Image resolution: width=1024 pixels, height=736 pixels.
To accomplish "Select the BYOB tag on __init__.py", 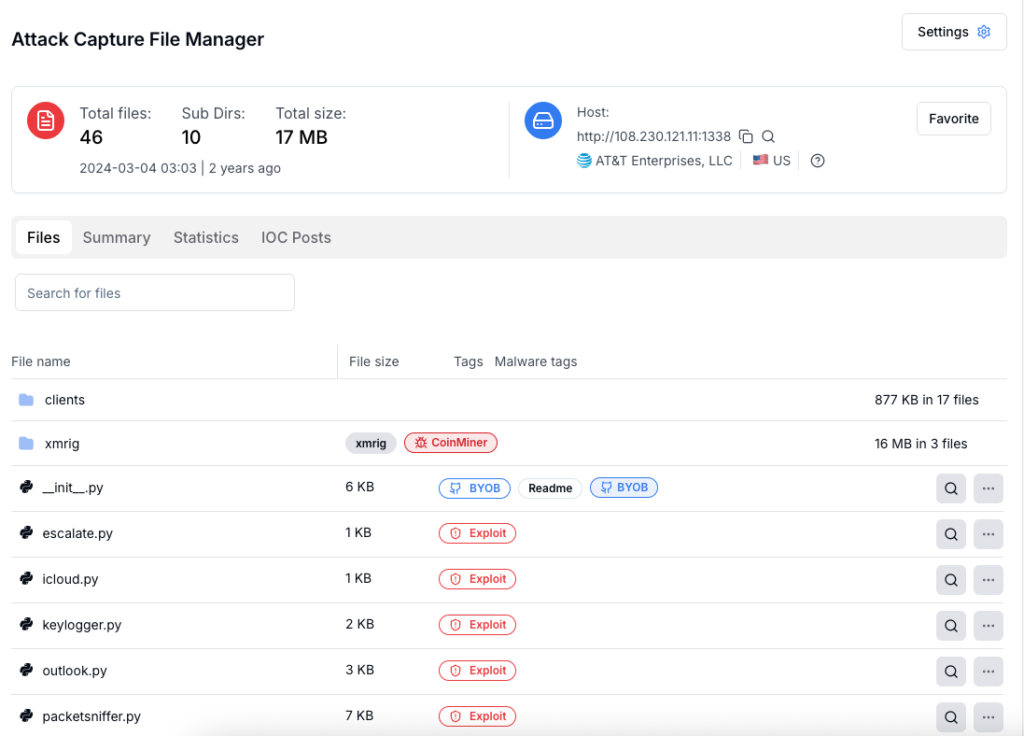I will 474,488.
